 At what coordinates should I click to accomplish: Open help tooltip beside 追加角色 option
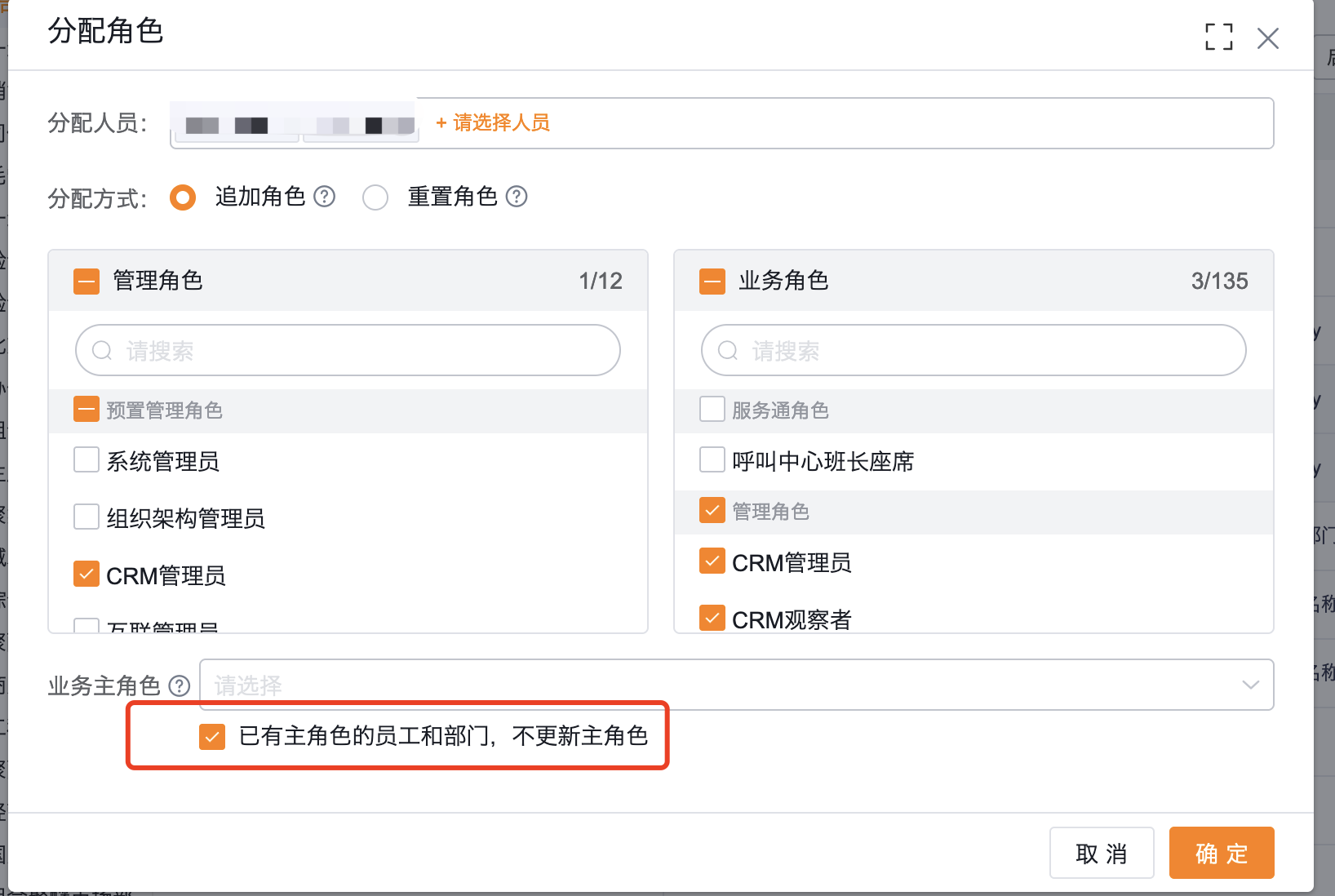pos(324,196)
